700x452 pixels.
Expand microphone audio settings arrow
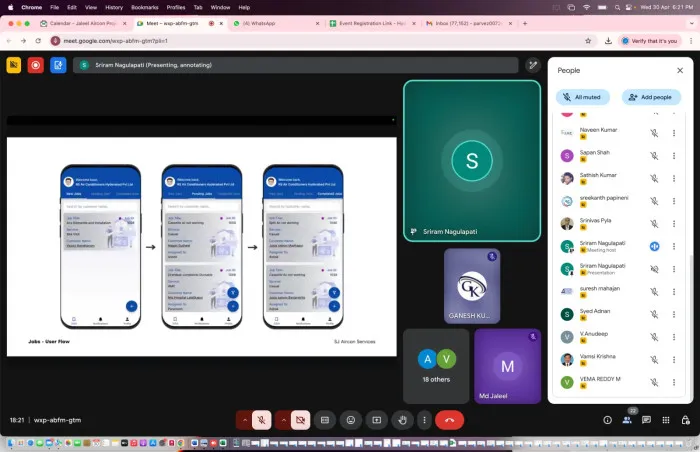pos(243,420)
